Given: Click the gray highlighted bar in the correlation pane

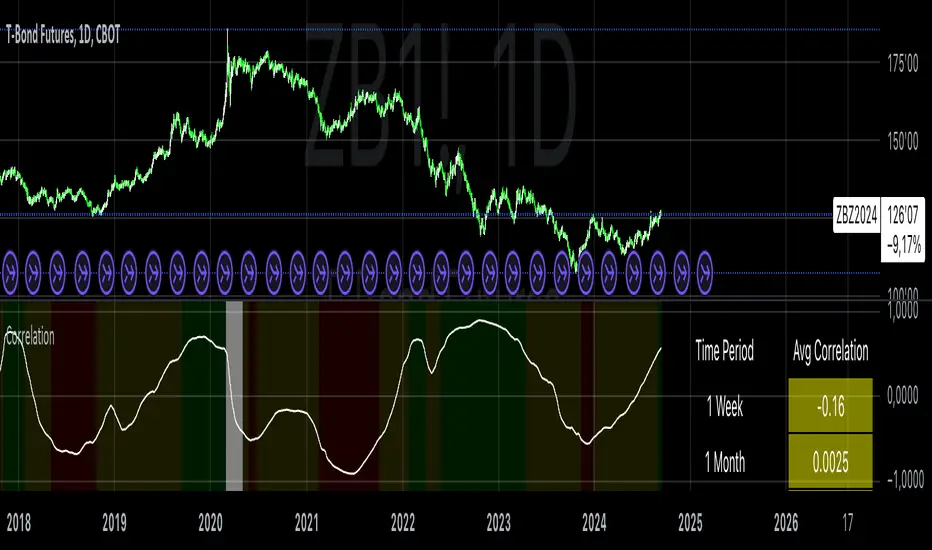Looking at the screenshot, I should [234, 396].
